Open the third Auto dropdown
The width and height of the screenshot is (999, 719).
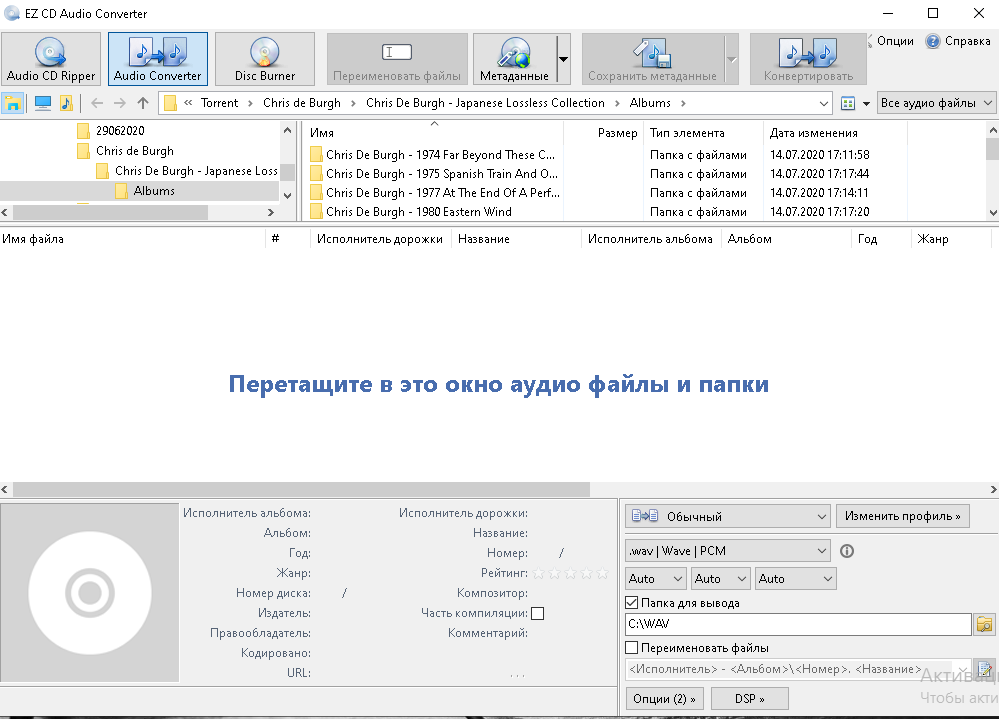pos(795,578)
